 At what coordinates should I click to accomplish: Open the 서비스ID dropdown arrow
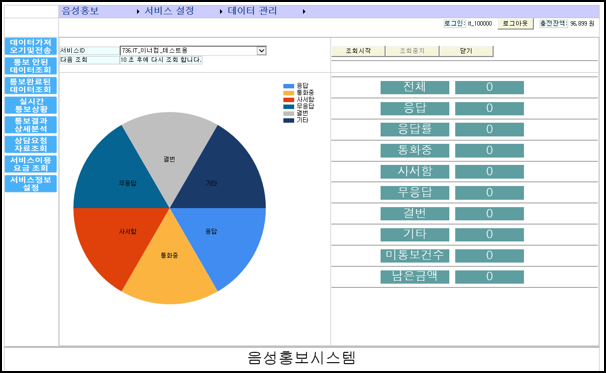pos(262,51)
